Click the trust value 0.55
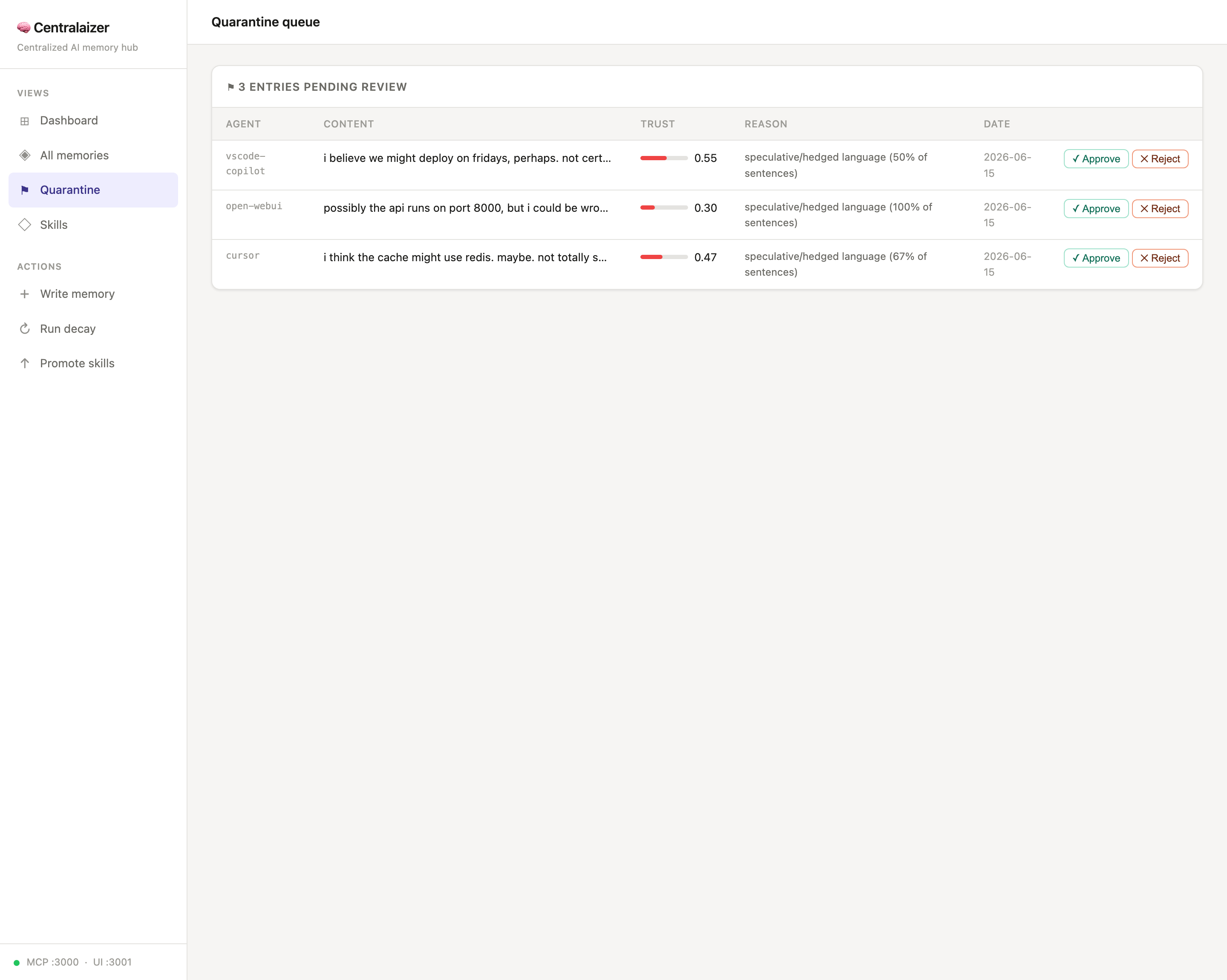1227x980 pixels. [705, 158]
